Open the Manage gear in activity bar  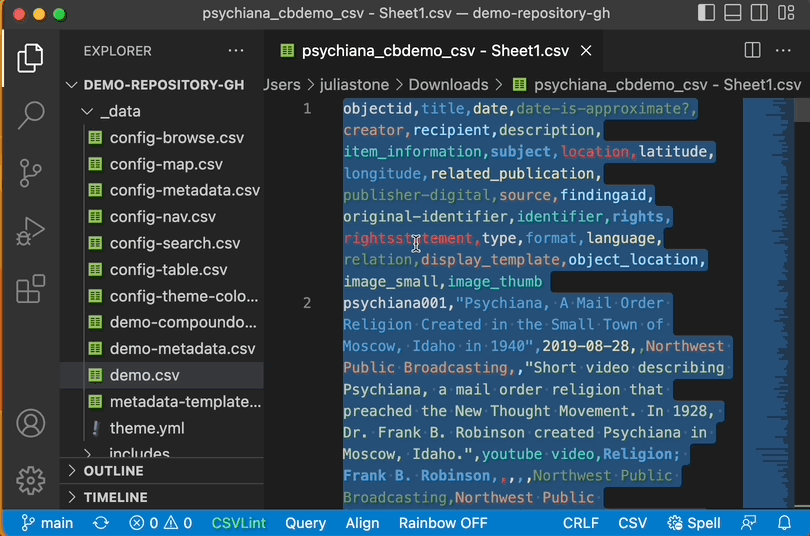[x=30, y=481]
